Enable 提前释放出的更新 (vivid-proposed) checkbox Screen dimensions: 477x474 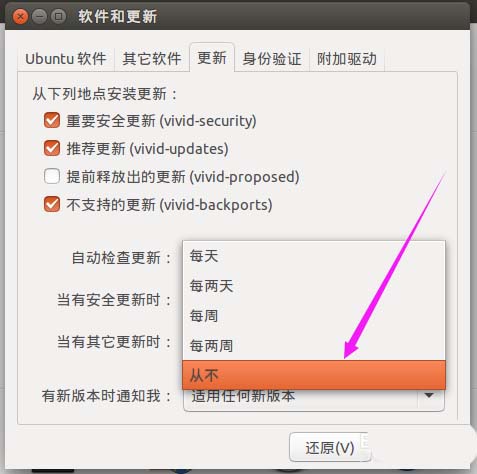tap(52, 176)
